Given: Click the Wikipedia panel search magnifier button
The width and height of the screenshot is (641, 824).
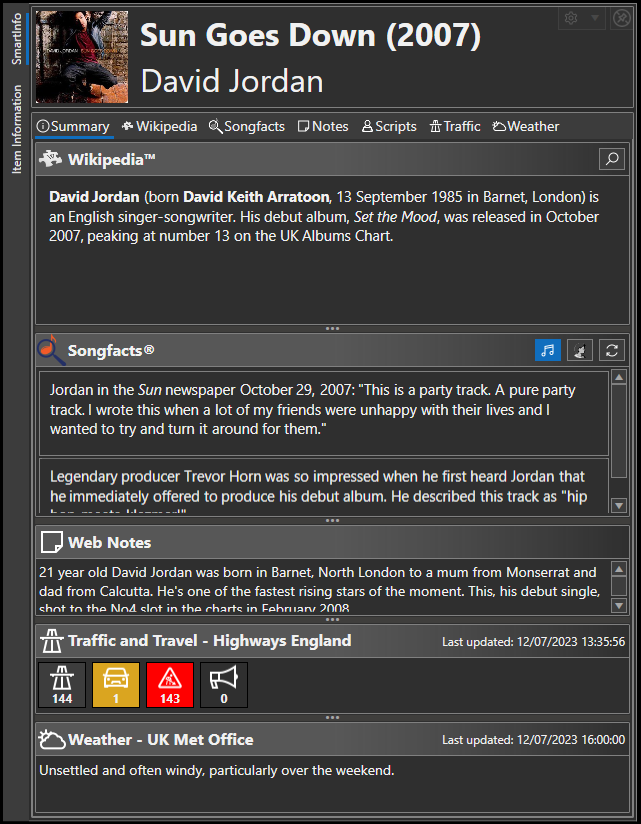Looking at the screenshot, I should pos(612,159).
